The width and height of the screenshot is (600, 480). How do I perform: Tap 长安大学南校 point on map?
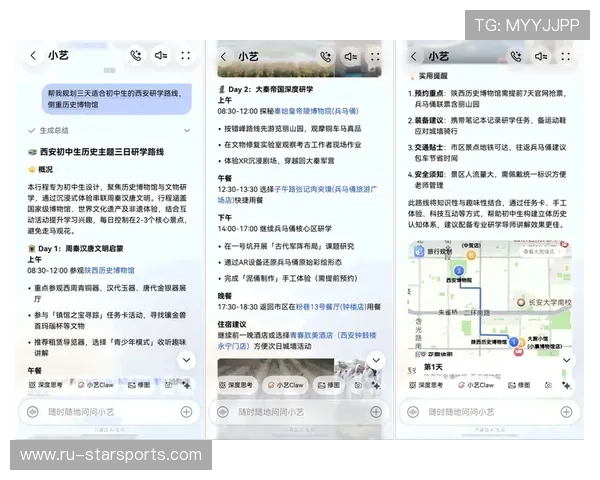[521, 302]
